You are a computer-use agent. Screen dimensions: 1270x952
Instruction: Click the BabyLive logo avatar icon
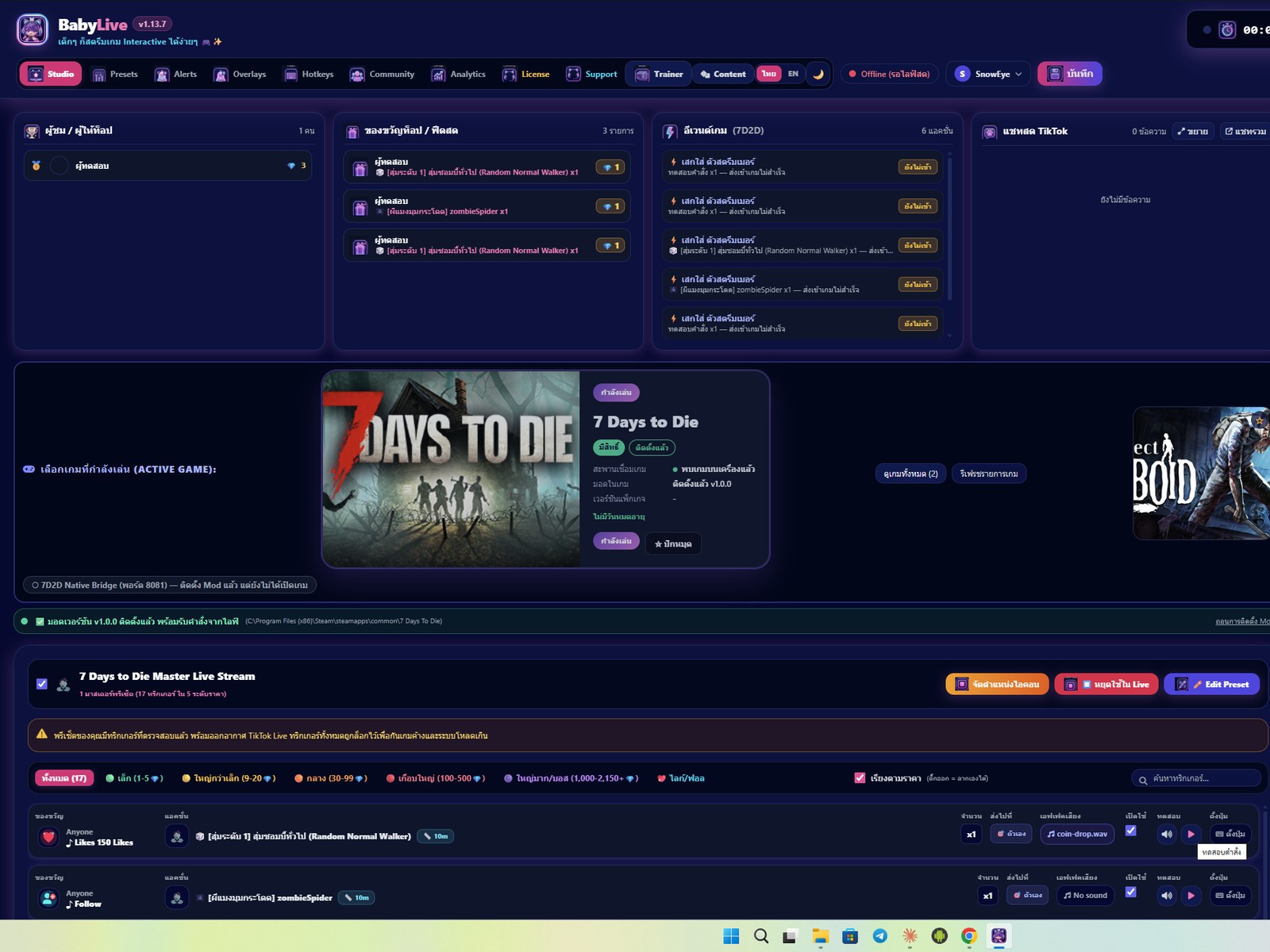[33, 30]
